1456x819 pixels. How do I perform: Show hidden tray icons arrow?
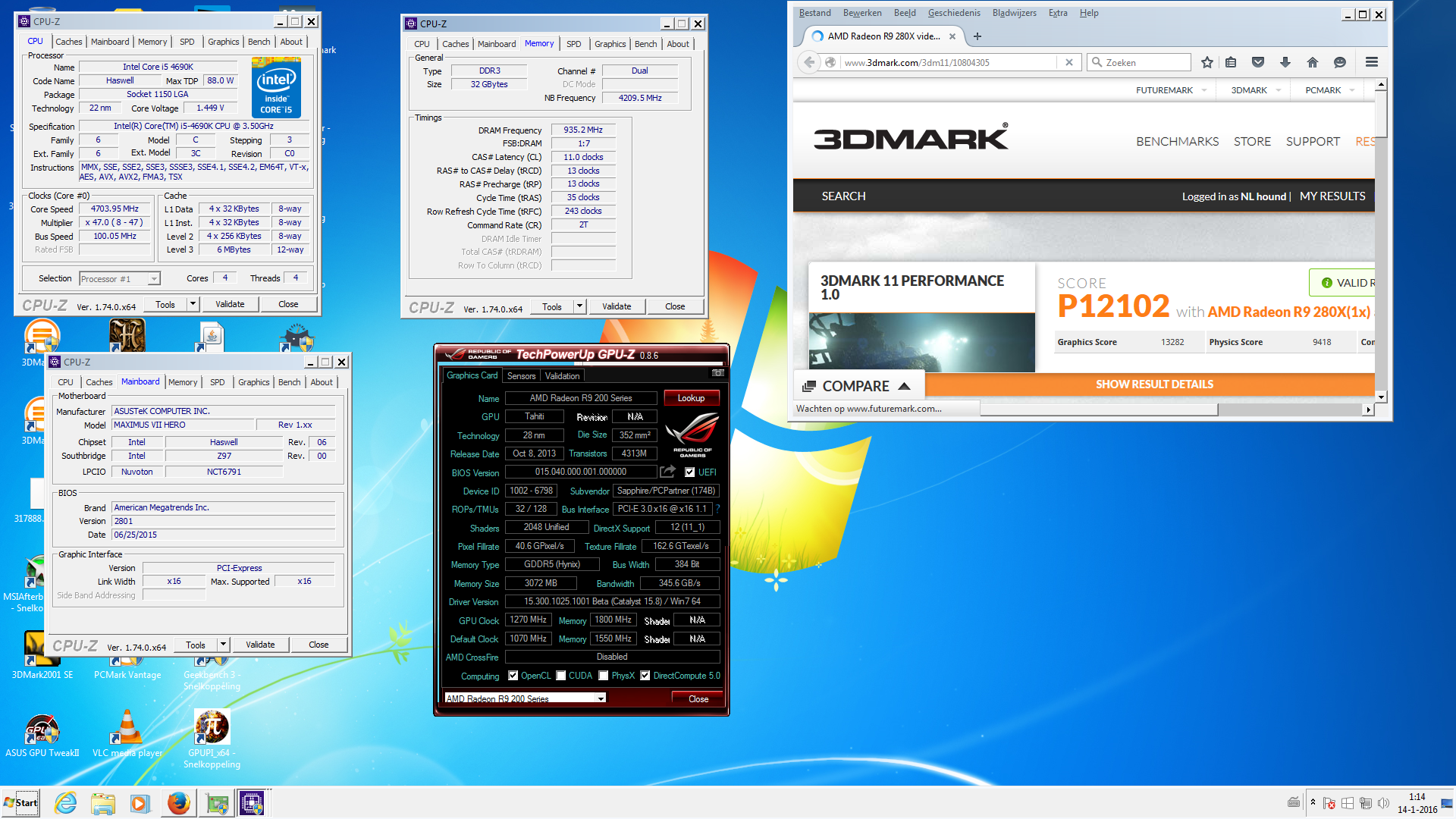click(x=1313, y=802)
